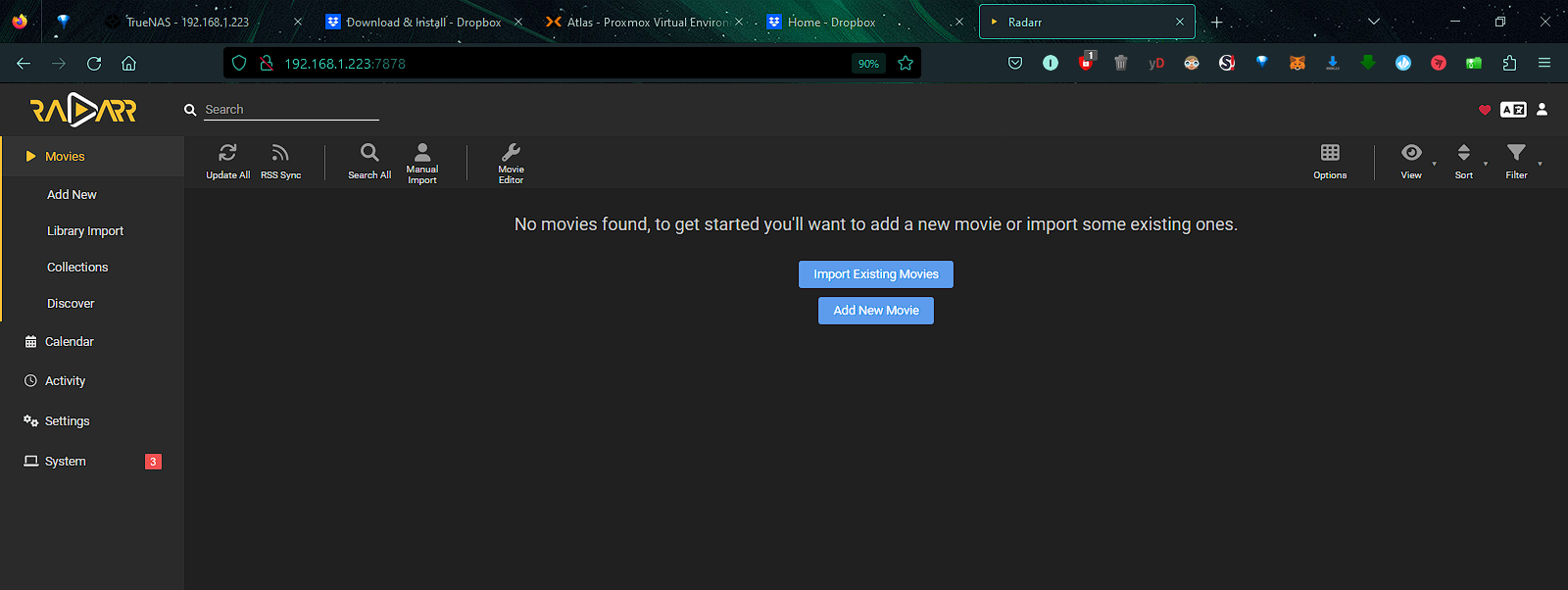Click the search magnifier beside Search field
Viewport: 1568px width, 590px height.
pyautogui.click(x=190, y=110)
